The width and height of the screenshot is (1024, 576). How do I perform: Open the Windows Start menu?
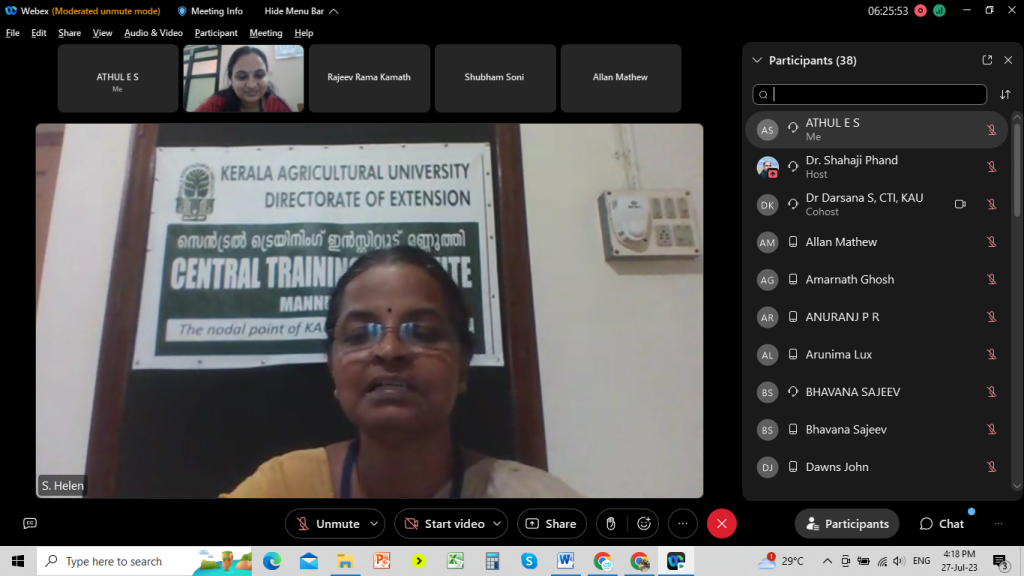[x=18, y=561]
